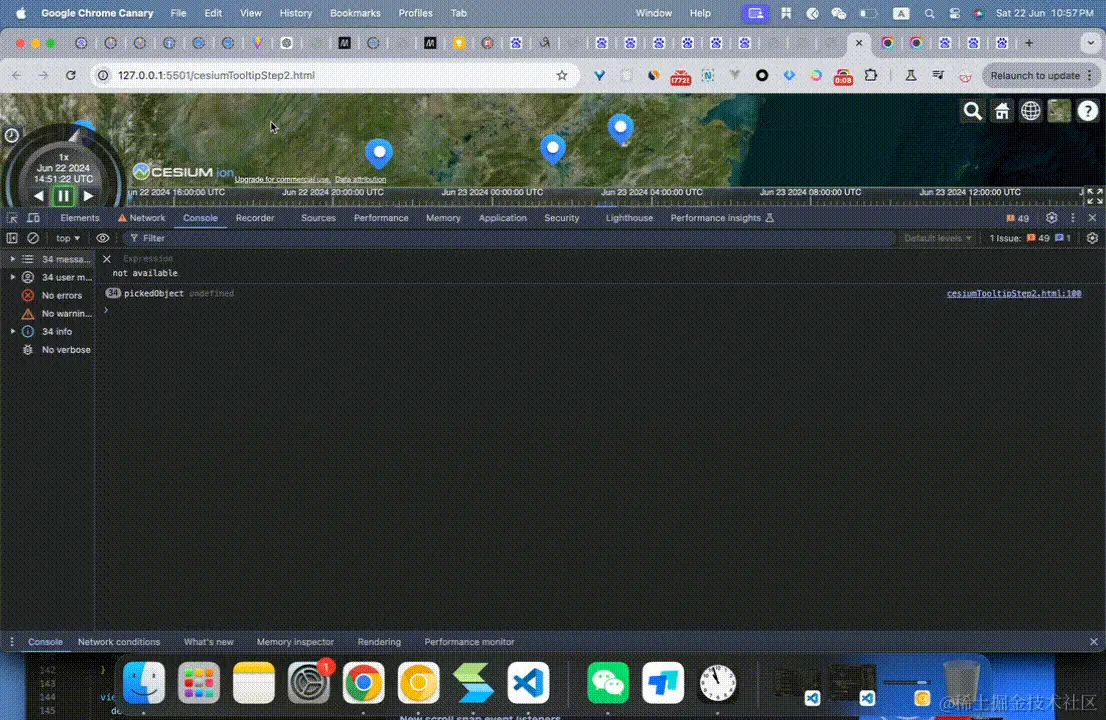Open top JavaScript context dropdown
The height and width of the screenshot is (720, 1106).
pos(68,238)
